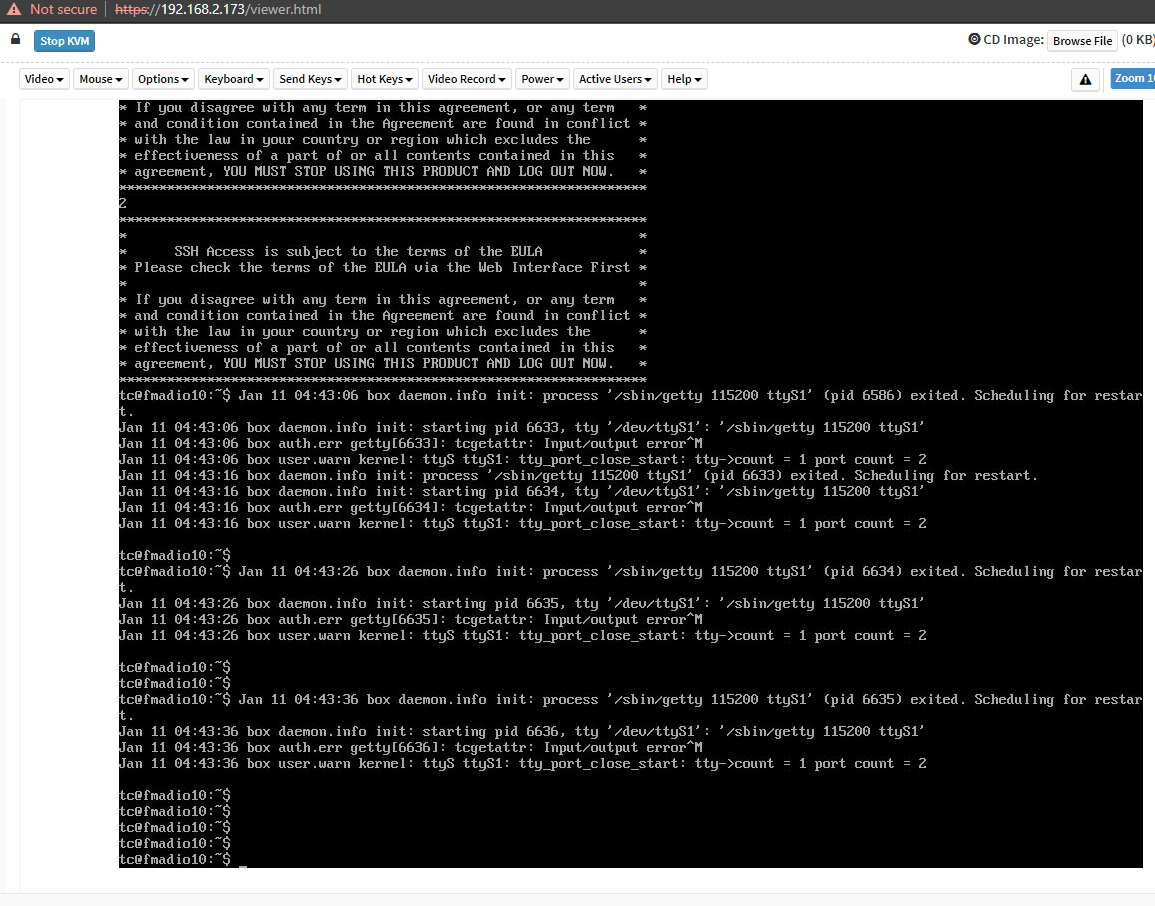Click the warning triangle alert button
Screen dimensions: 1155x906
point(1085,80)
